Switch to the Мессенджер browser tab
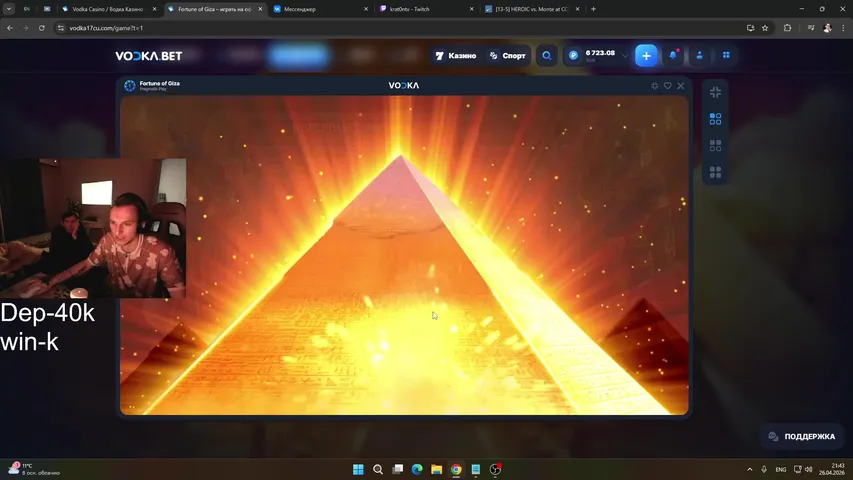This screenshot has height=480, width=853. coord(320,9)
